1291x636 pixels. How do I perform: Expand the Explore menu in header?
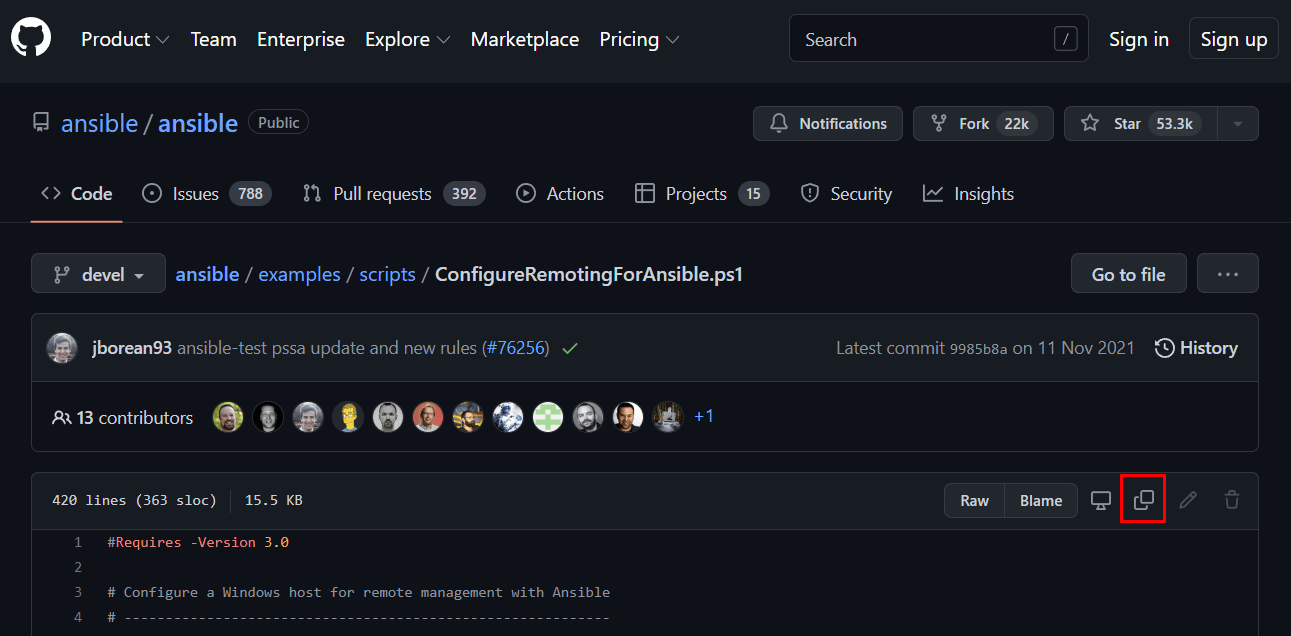[407, 40]
